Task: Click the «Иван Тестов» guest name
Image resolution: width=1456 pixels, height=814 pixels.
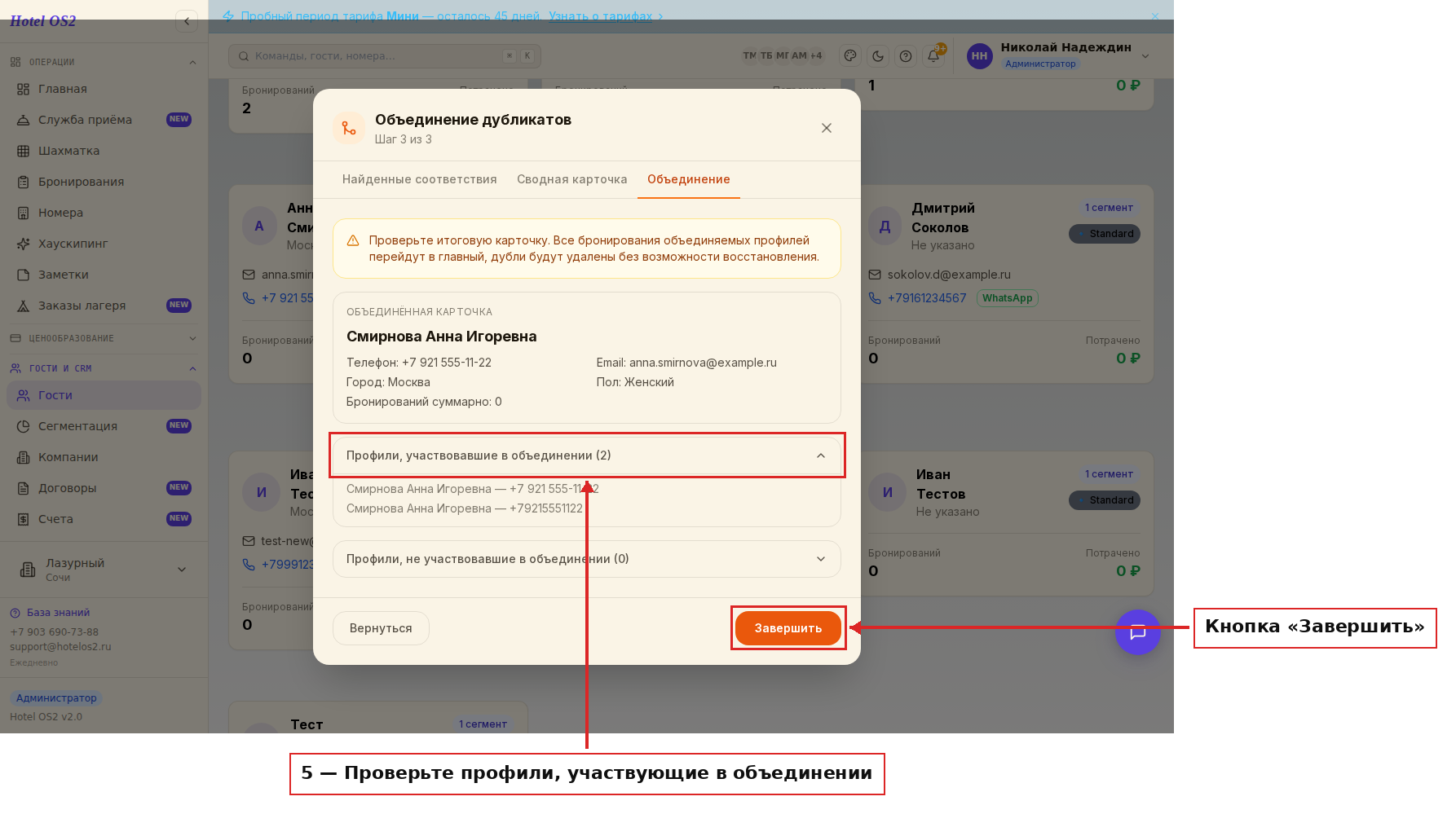Action: coord(941,485)
